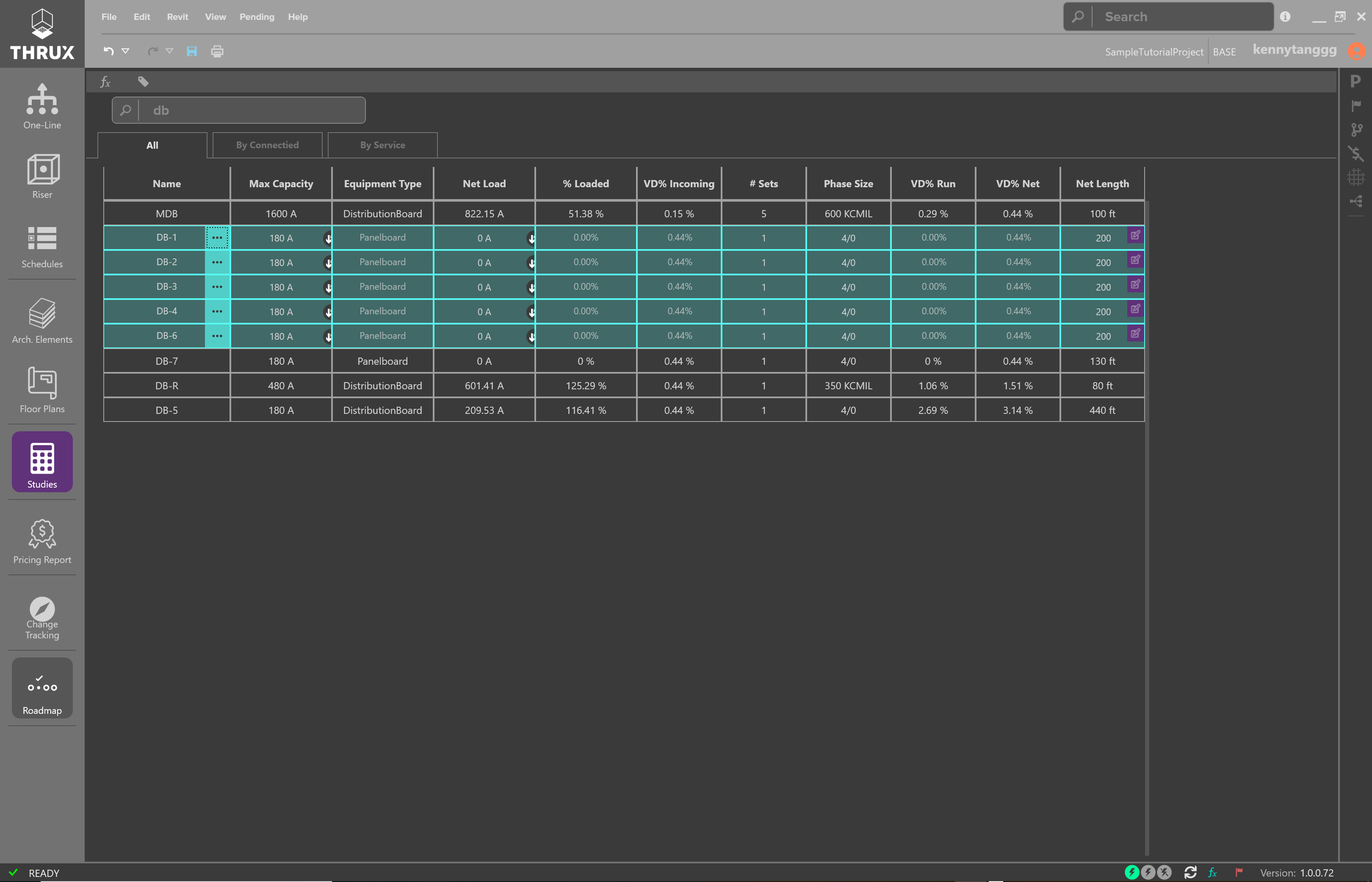Screen dimensions: 1372x882
Task: Enable the green lightning mode in status bar
Action: tap(1131, 872)
